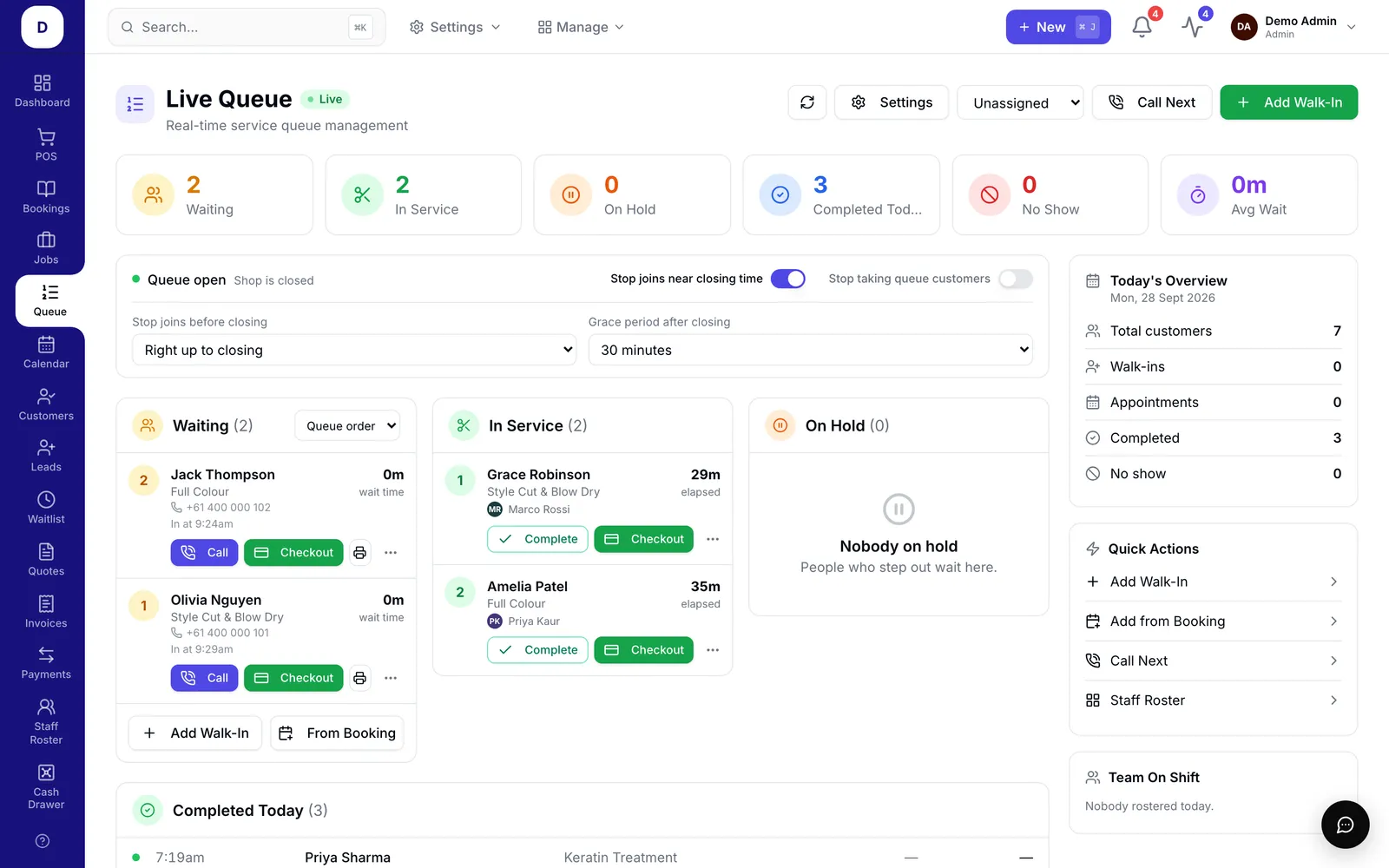Click the No Show stat icon
The image size is (1389, 868).
click(990, 195)
